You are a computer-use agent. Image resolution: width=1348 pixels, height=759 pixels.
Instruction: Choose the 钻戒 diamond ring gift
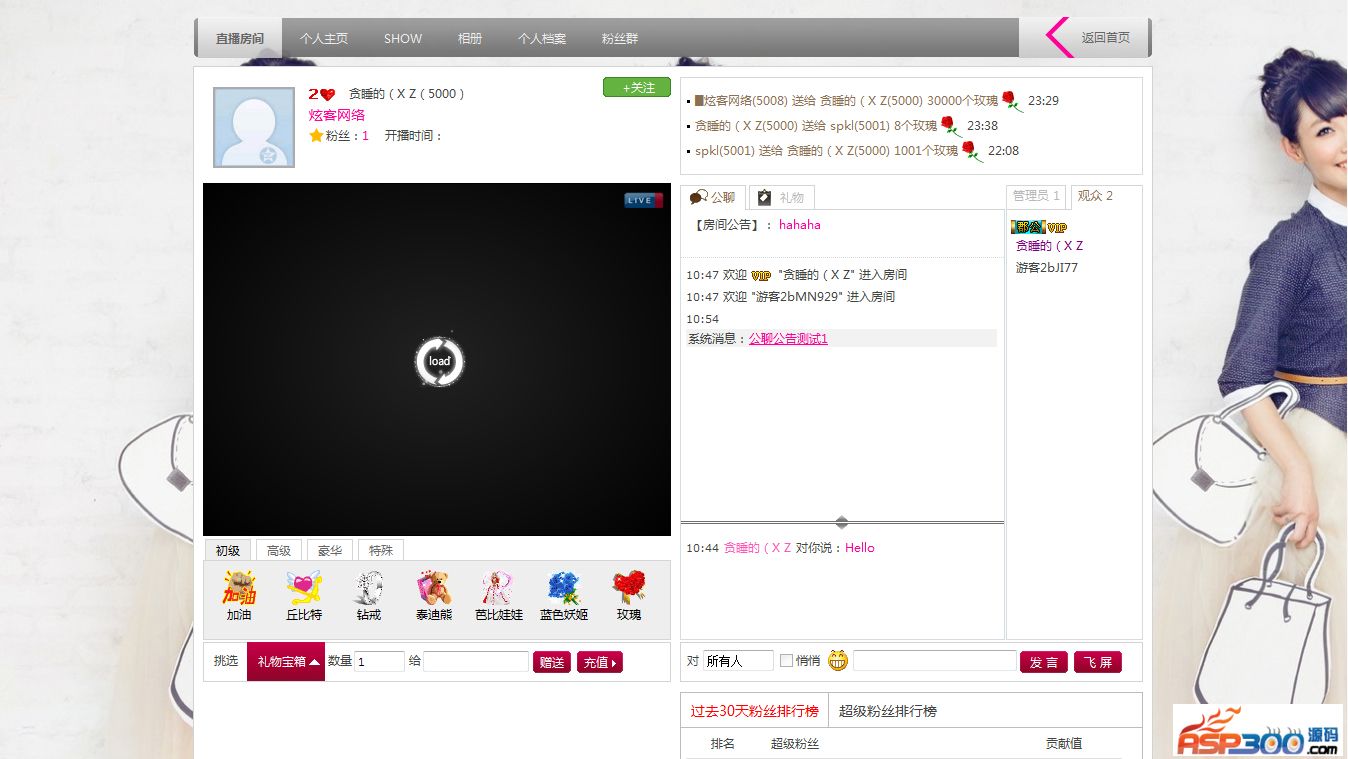click(x=369, y=589)
